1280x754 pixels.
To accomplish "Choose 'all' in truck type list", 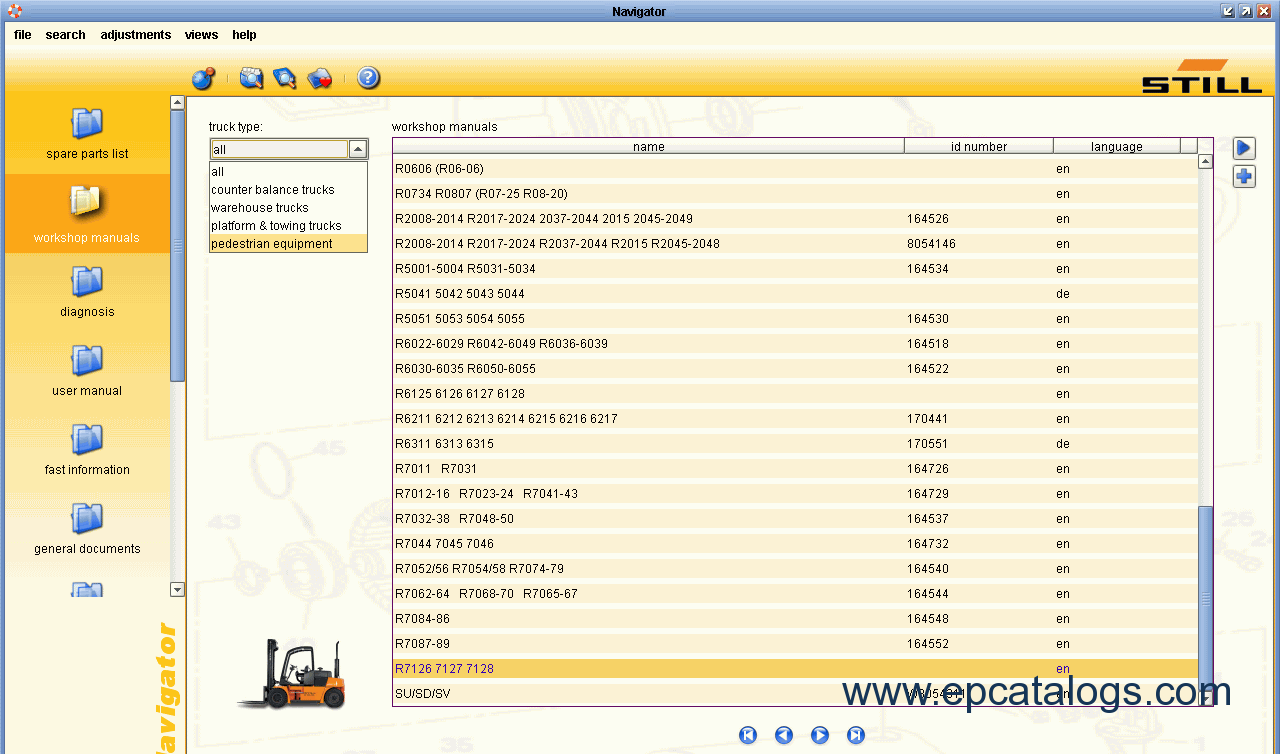I will pyautogui.click(x=288, y=172).
